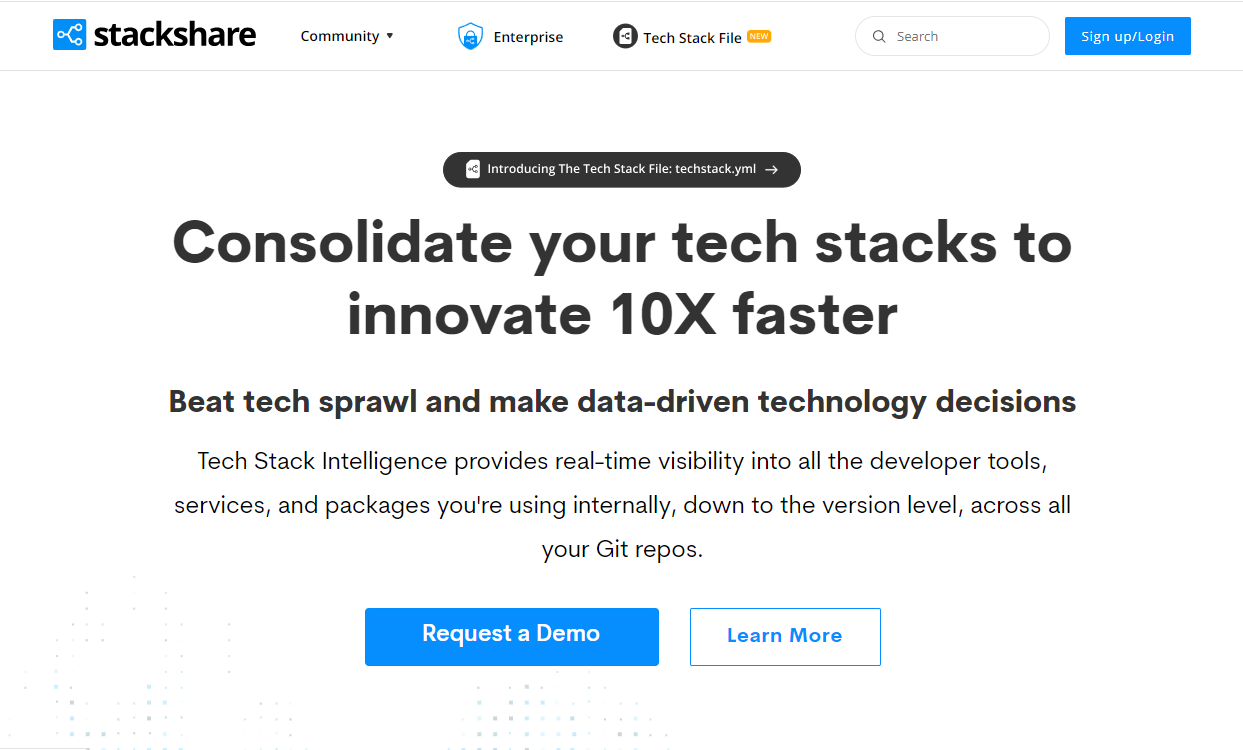Open the techstack.yml announcement link
Image resolution: width=1243 pixels, height=750 pixels.
click(x=621, y=169)
